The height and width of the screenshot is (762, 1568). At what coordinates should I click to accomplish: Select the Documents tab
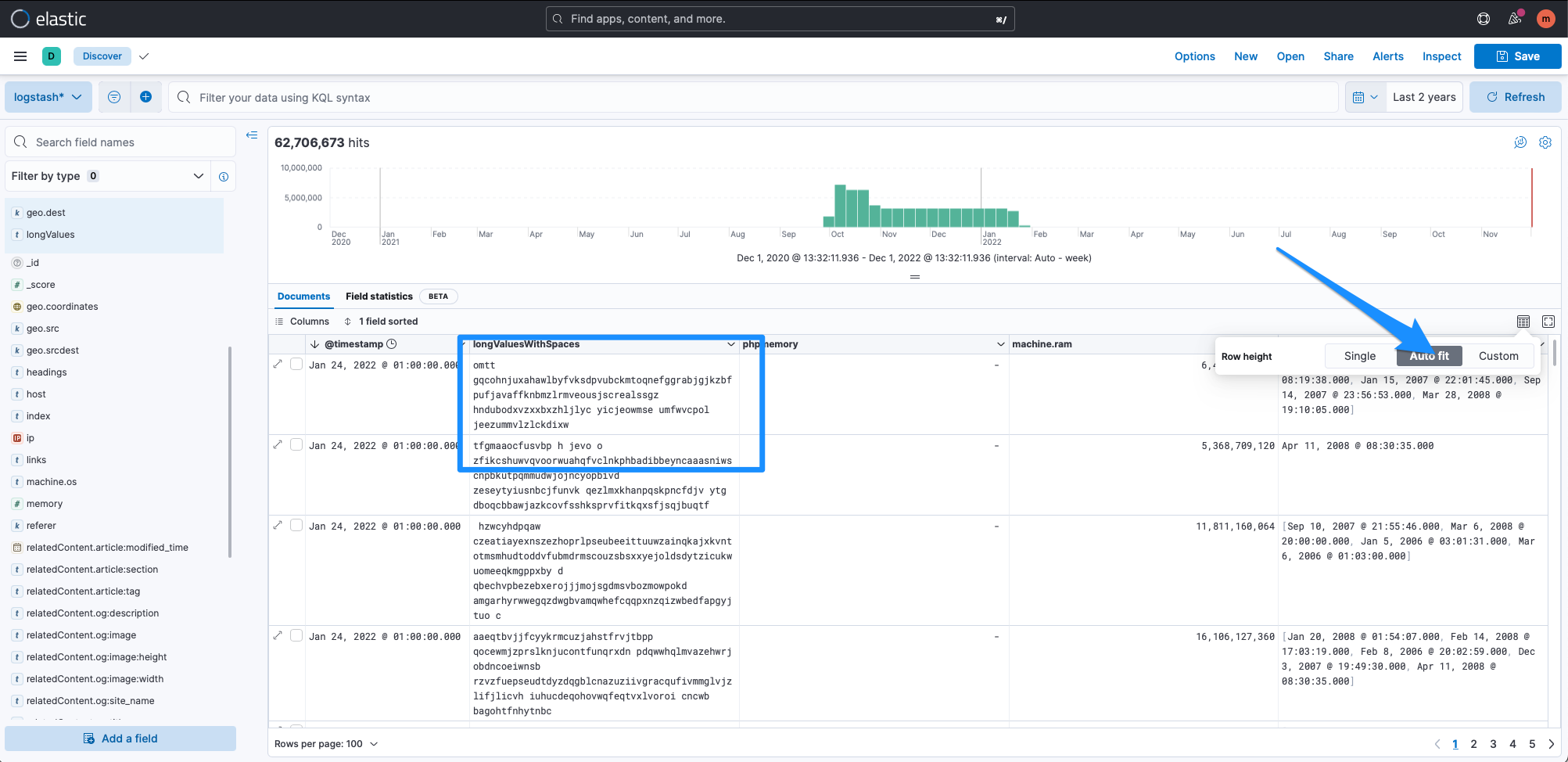303,297
